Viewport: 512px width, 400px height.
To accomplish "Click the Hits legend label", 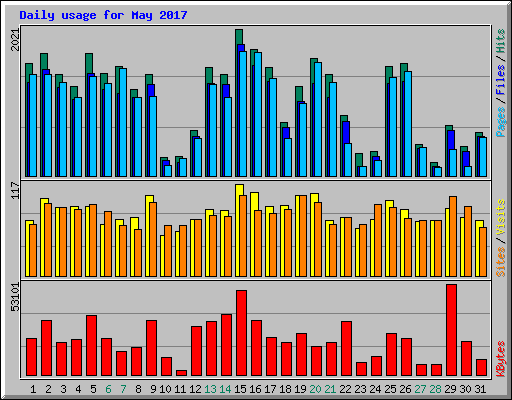I will [x=500, y=41].
